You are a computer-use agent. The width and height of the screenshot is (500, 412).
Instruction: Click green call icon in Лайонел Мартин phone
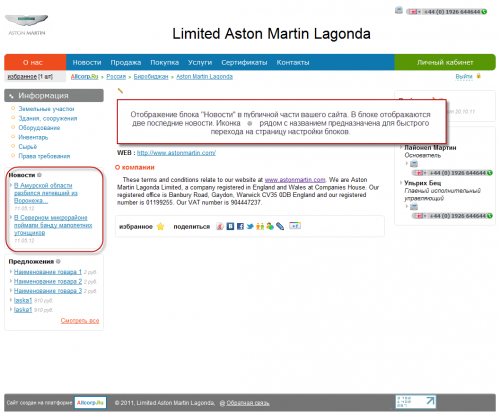[x=490, y=173]
